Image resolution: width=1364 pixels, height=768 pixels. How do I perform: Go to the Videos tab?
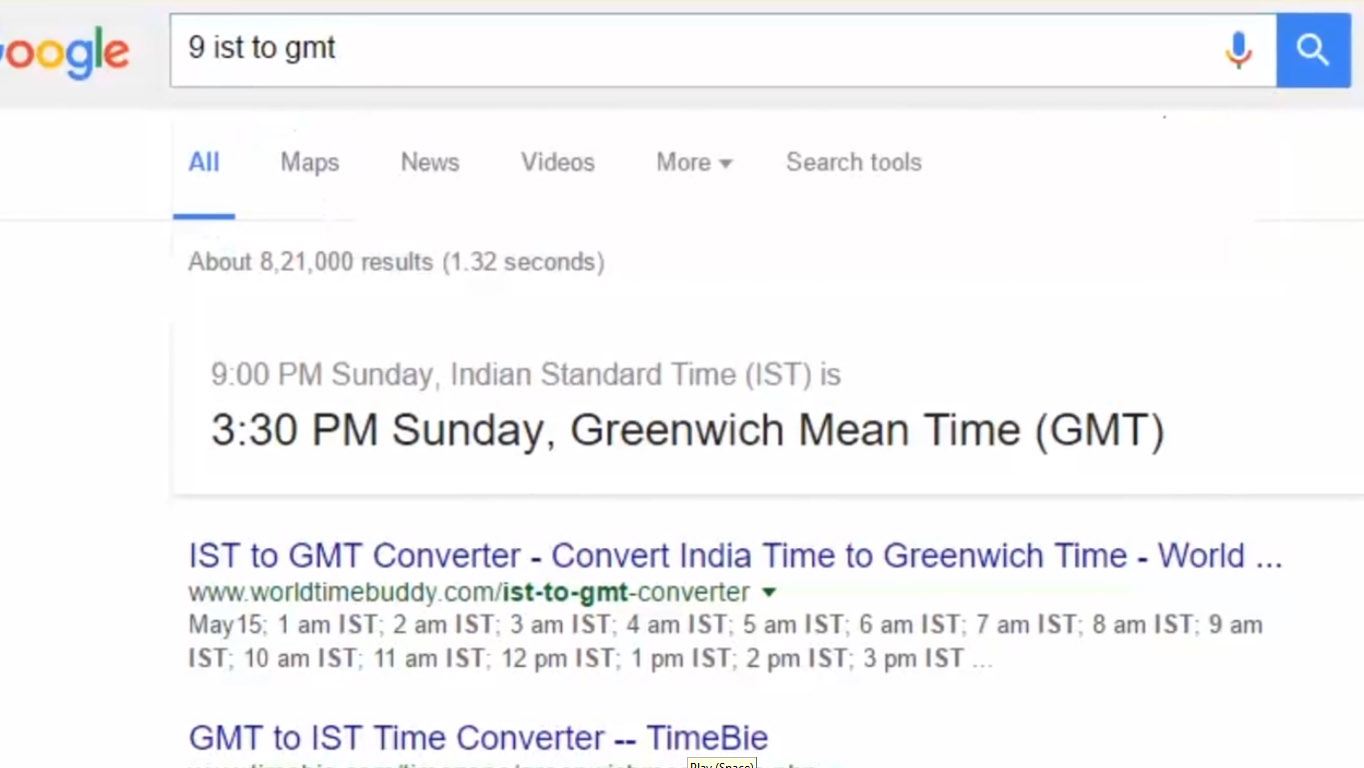(557, 163)
